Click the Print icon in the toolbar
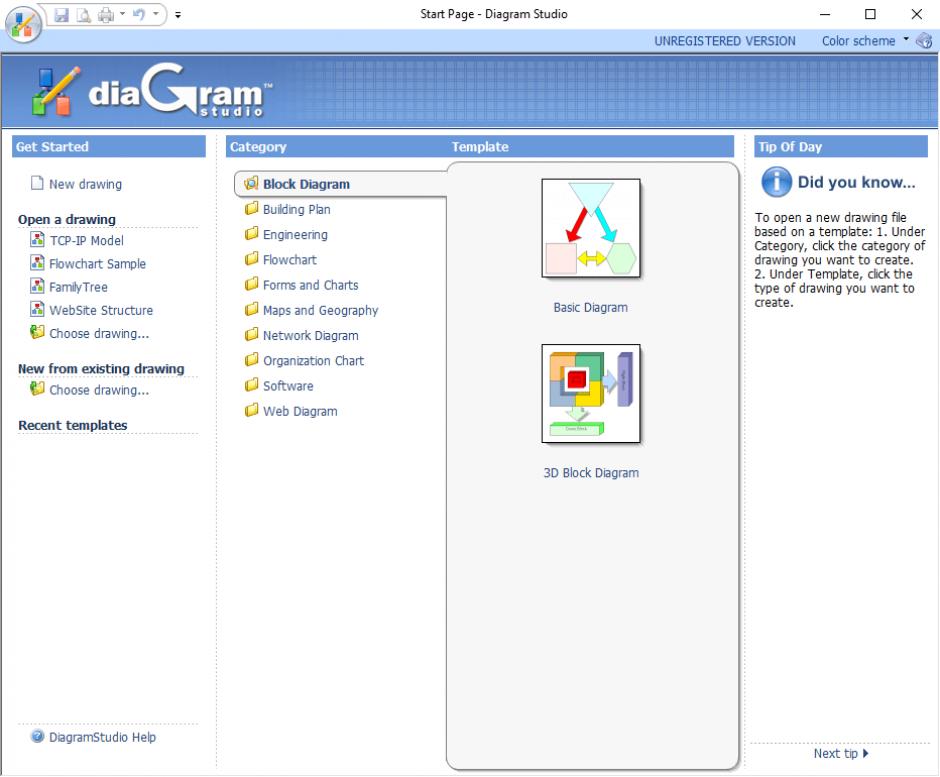Viewport: 940px width, 777px height. (105, 15)
